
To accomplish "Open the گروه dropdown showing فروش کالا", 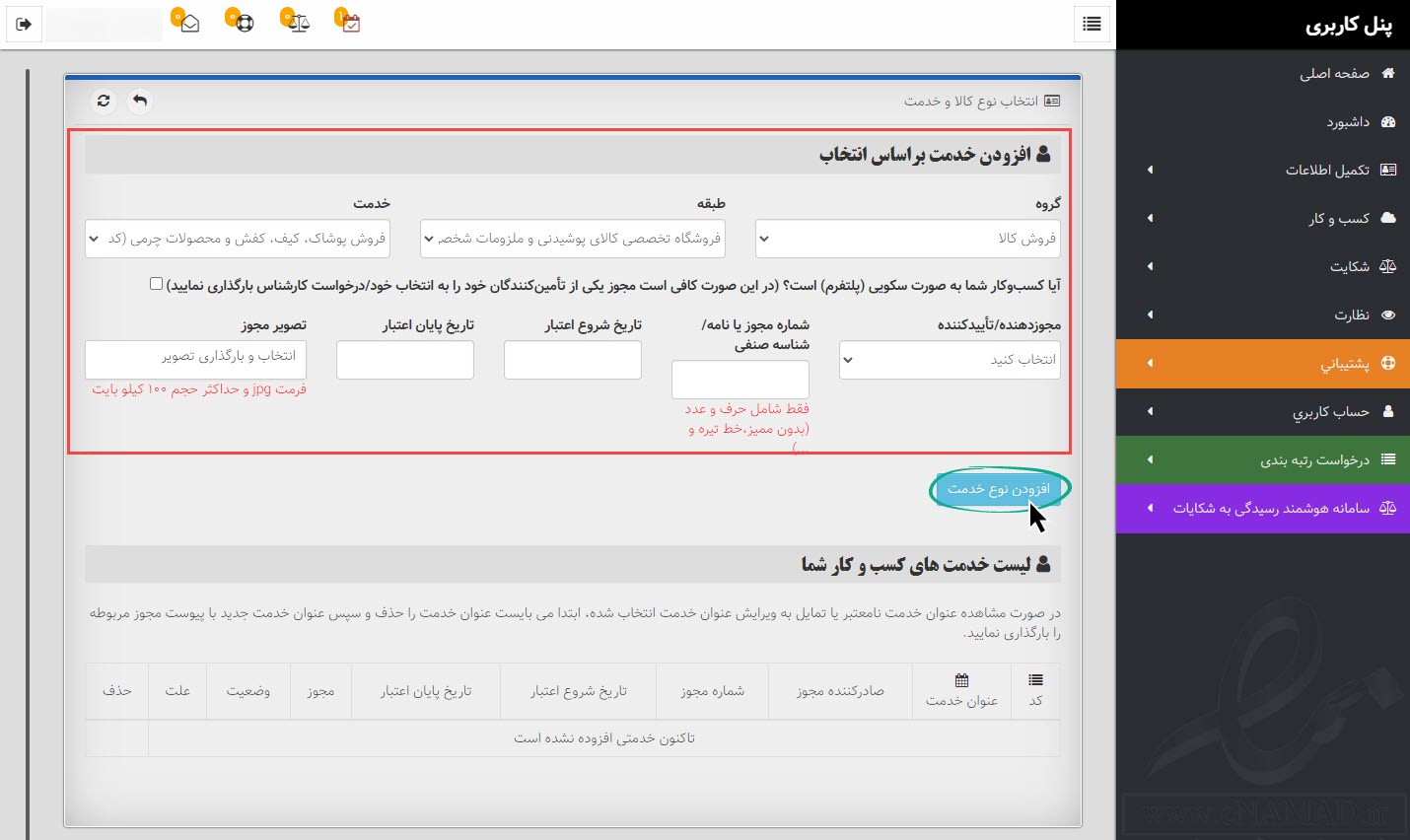I will (908, 239).
